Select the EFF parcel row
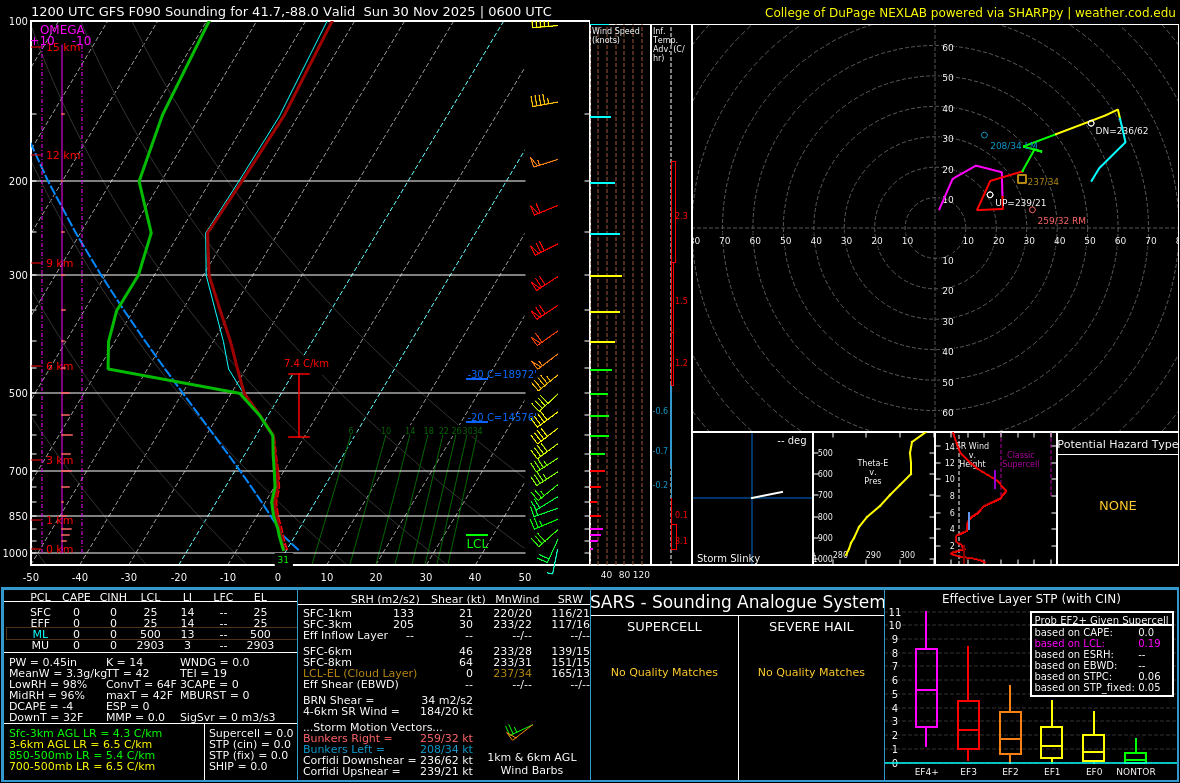This screenshot has width=1180, height=783. pyautogui.click(x=151, y=623)
